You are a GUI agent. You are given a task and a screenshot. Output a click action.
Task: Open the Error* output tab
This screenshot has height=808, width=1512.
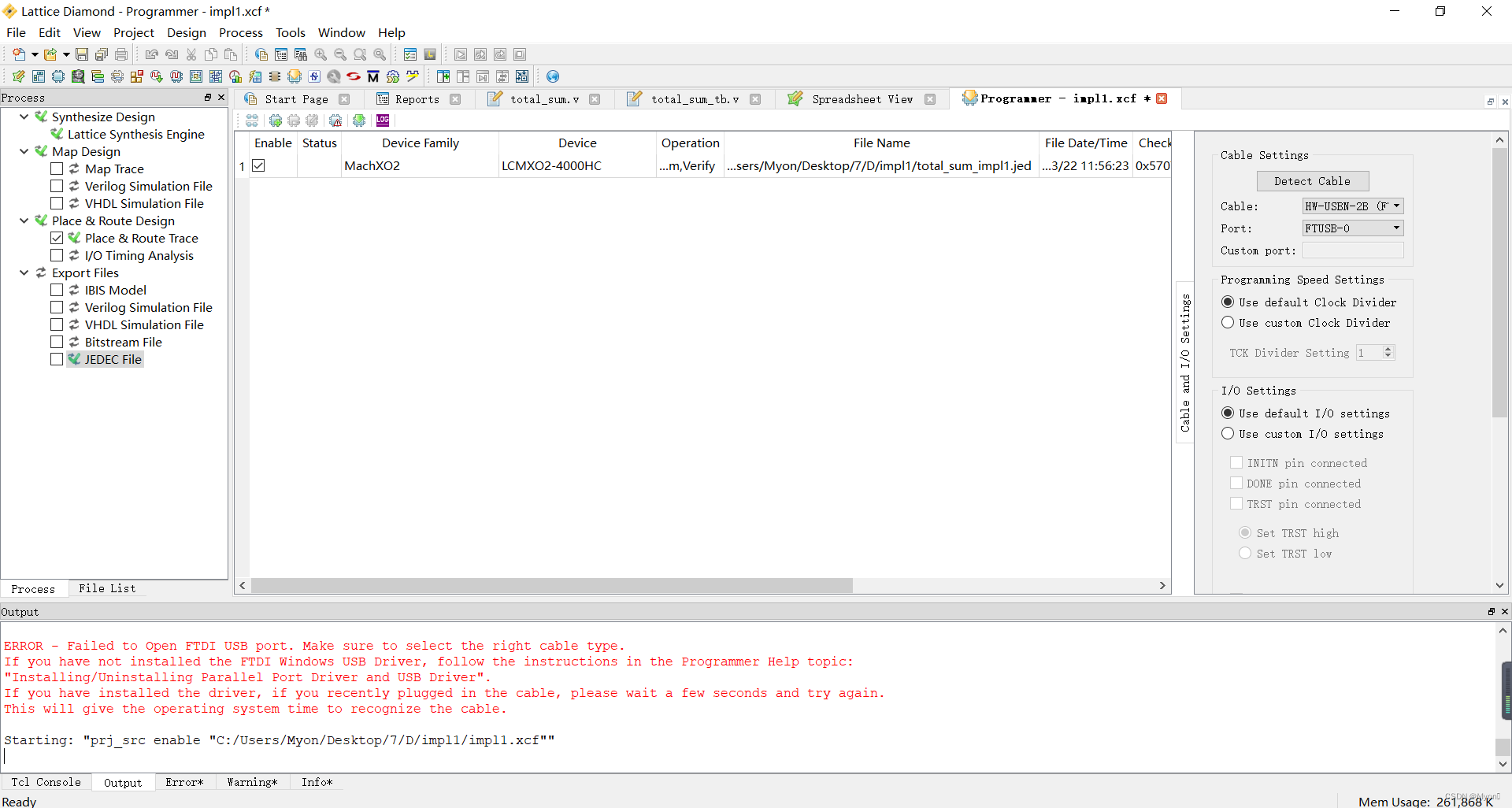coord(184,782)
